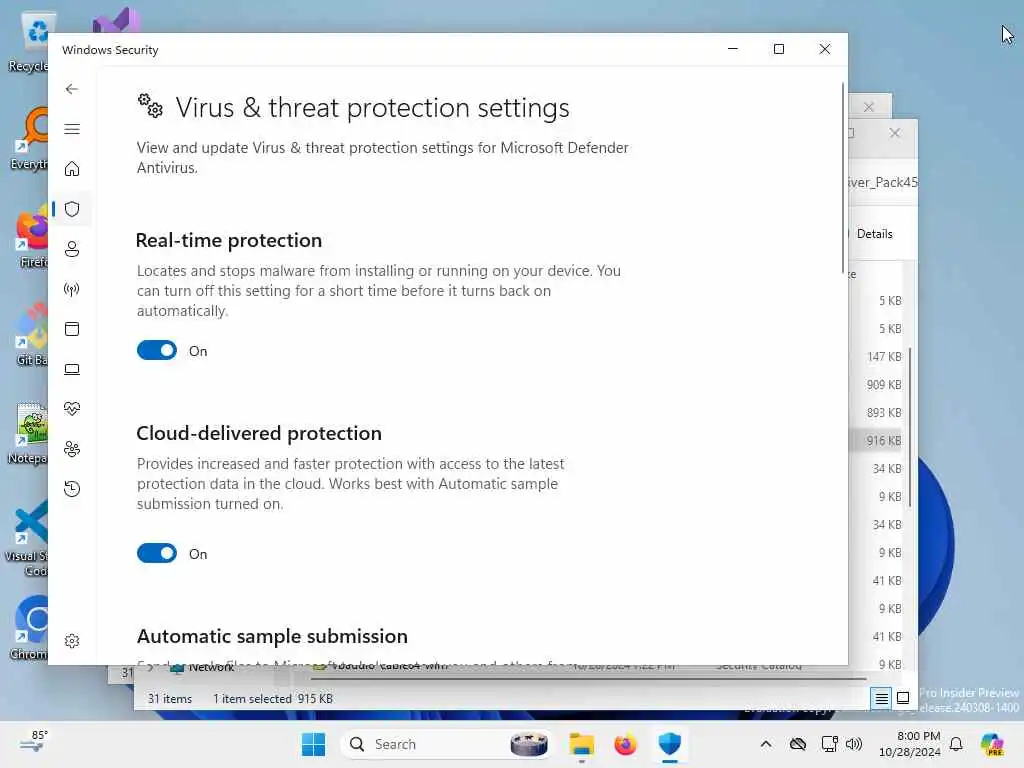Open Windows Security settings gear
Viewport: 1024px width, 768px height.
tap(72, 641)
